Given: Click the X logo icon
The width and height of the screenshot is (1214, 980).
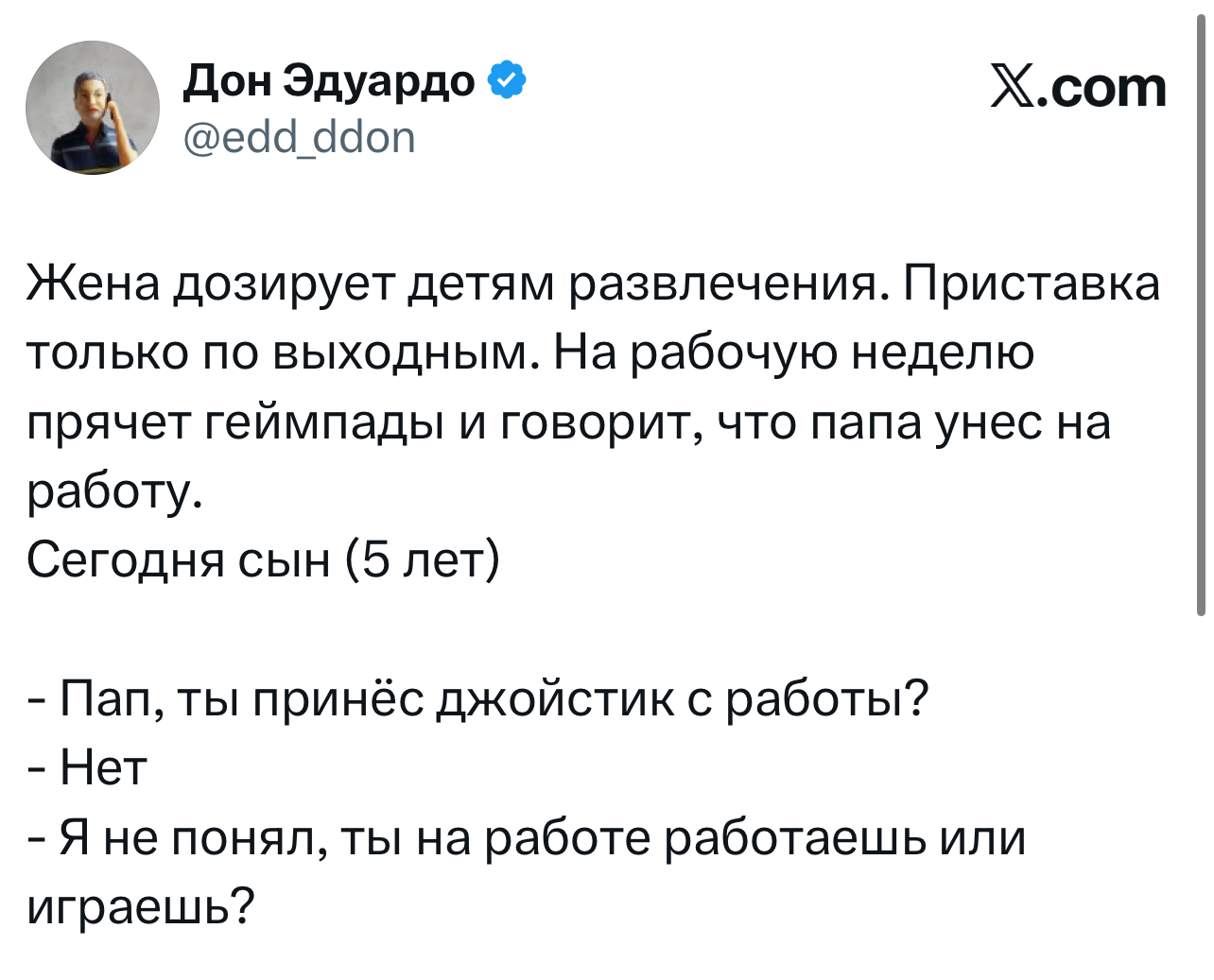Looking at the screenshot, I should click(x=1012, y=88).
